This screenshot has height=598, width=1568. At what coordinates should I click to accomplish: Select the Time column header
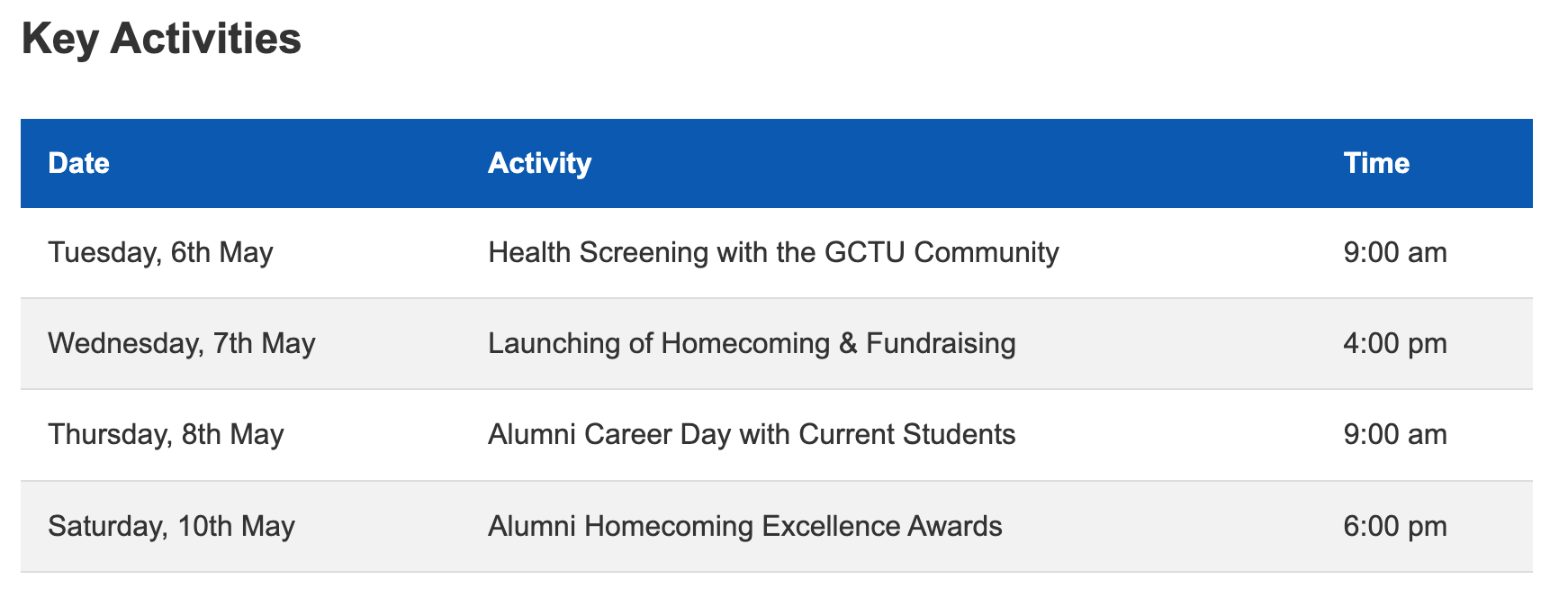[x=1376, y=163]
